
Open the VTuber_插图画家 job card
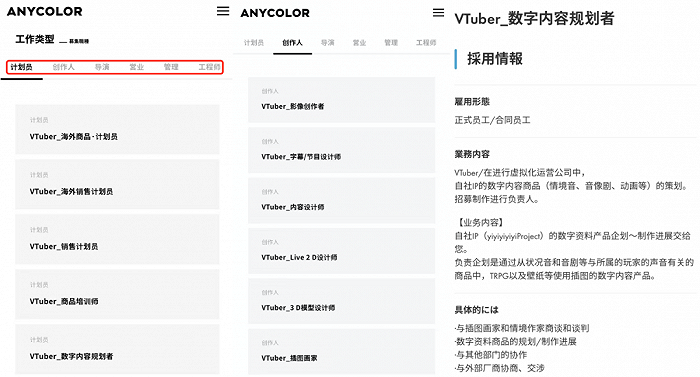click(342, 352)
